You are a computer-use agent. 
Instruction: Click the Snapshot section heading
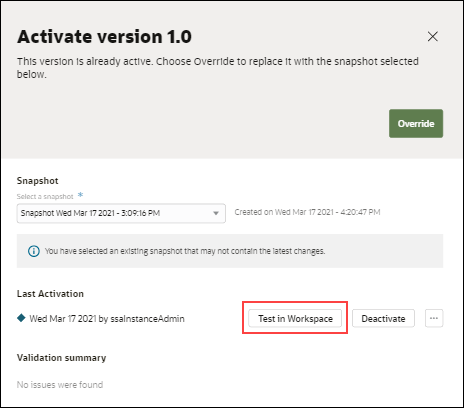click(x=38, y=181)
